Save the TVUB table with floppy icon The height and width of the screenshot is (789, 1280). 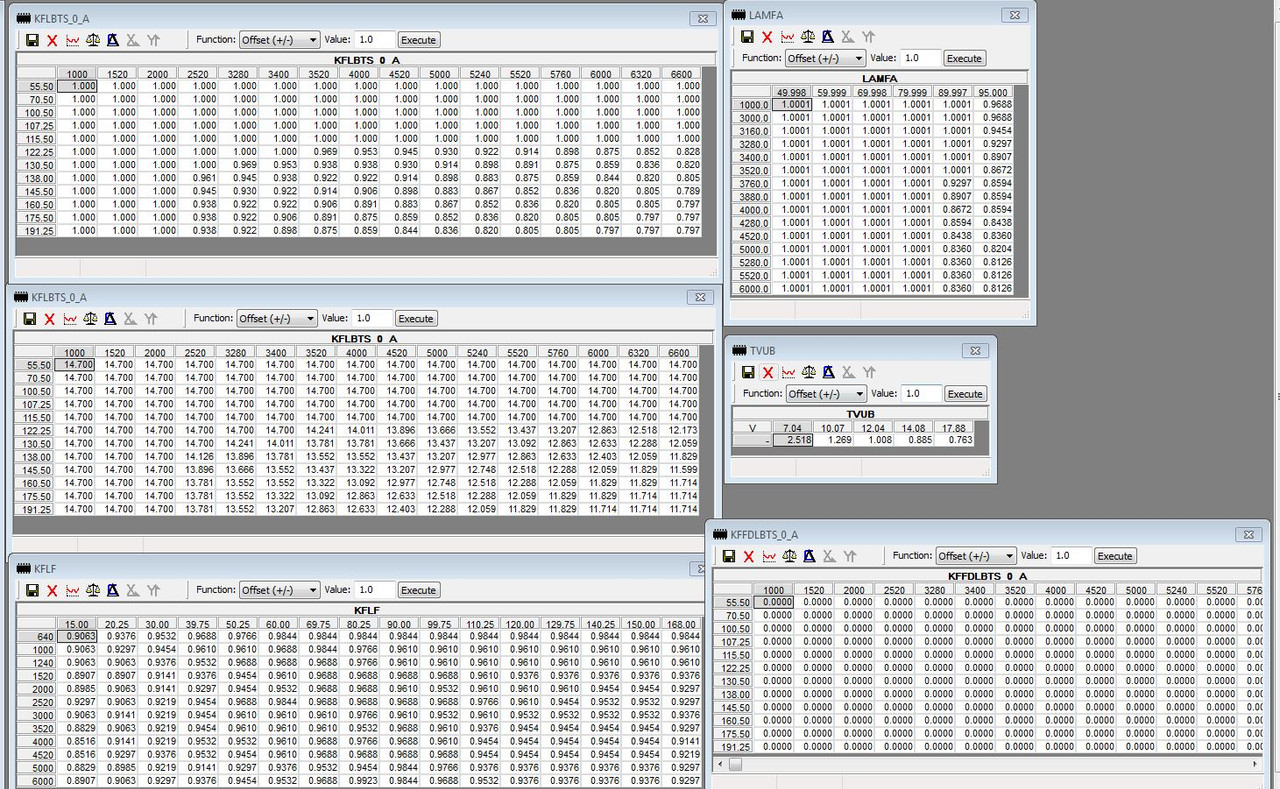[748, 372]
